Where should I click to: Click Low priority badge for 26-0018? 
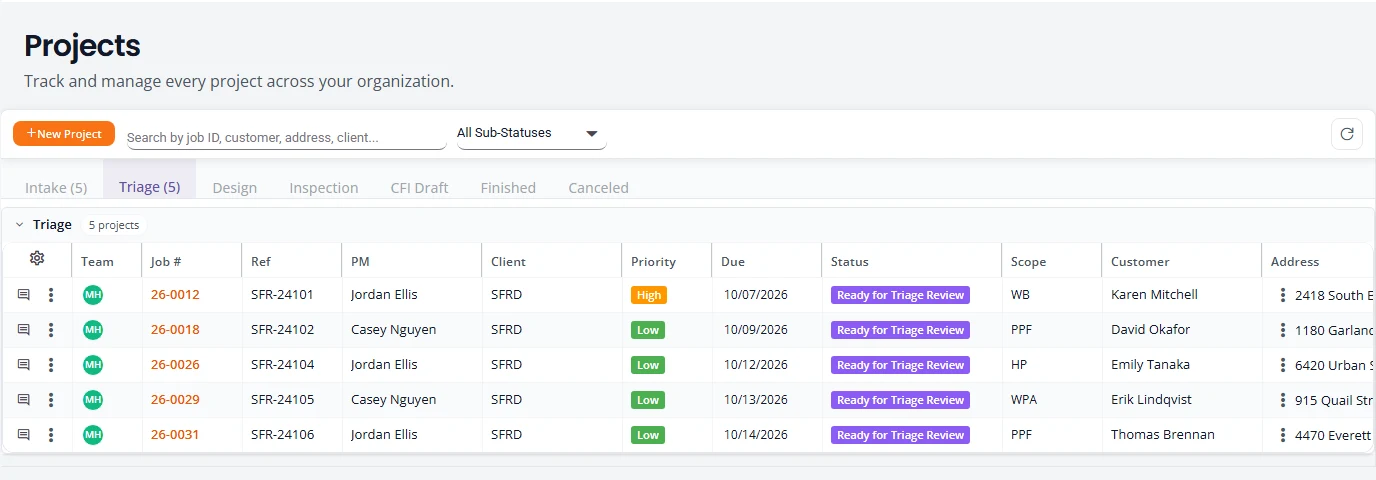click(x=648, y=330)
